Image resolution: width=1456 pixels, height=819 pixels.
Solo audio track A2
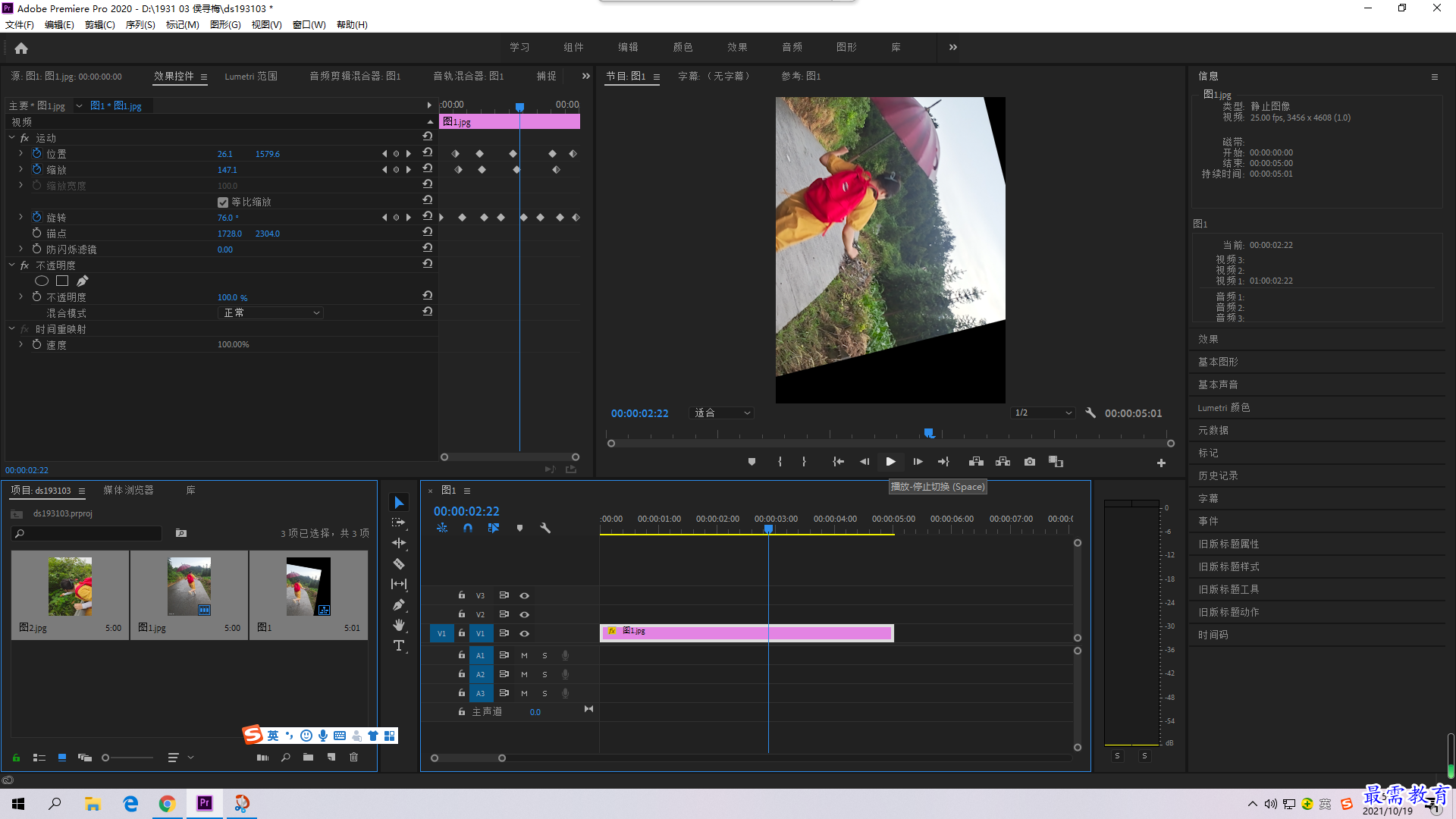pos(544,674)
